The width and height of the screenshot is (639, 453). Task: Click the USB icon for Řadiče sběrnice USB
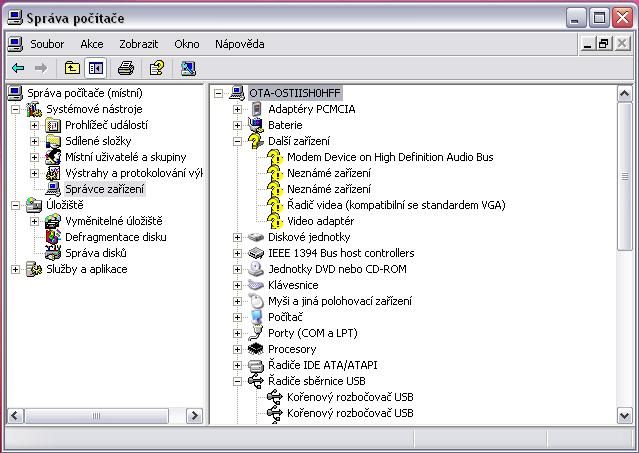point(256,381)
